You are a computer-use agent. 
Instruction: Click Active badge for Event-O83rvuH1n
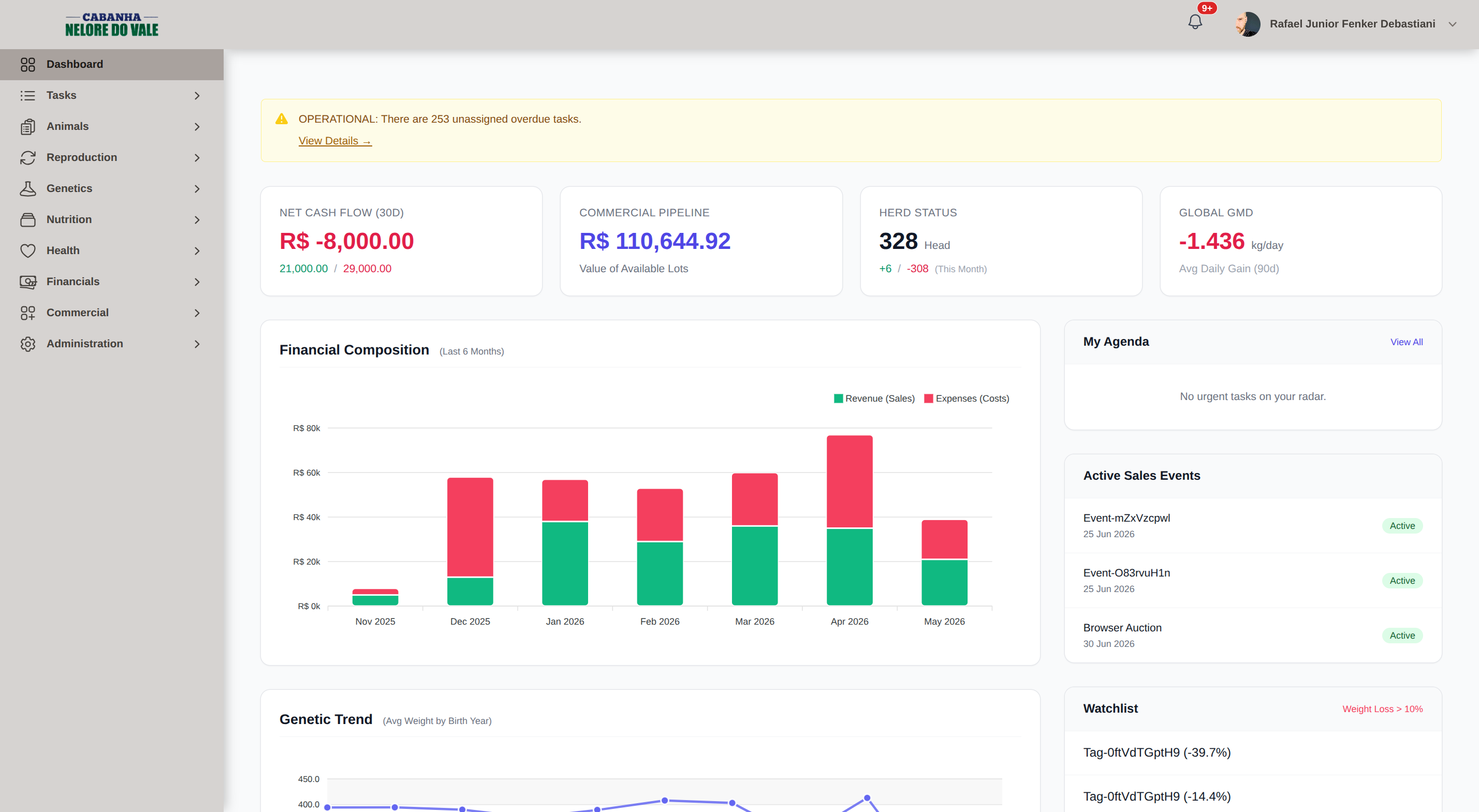1401,581
